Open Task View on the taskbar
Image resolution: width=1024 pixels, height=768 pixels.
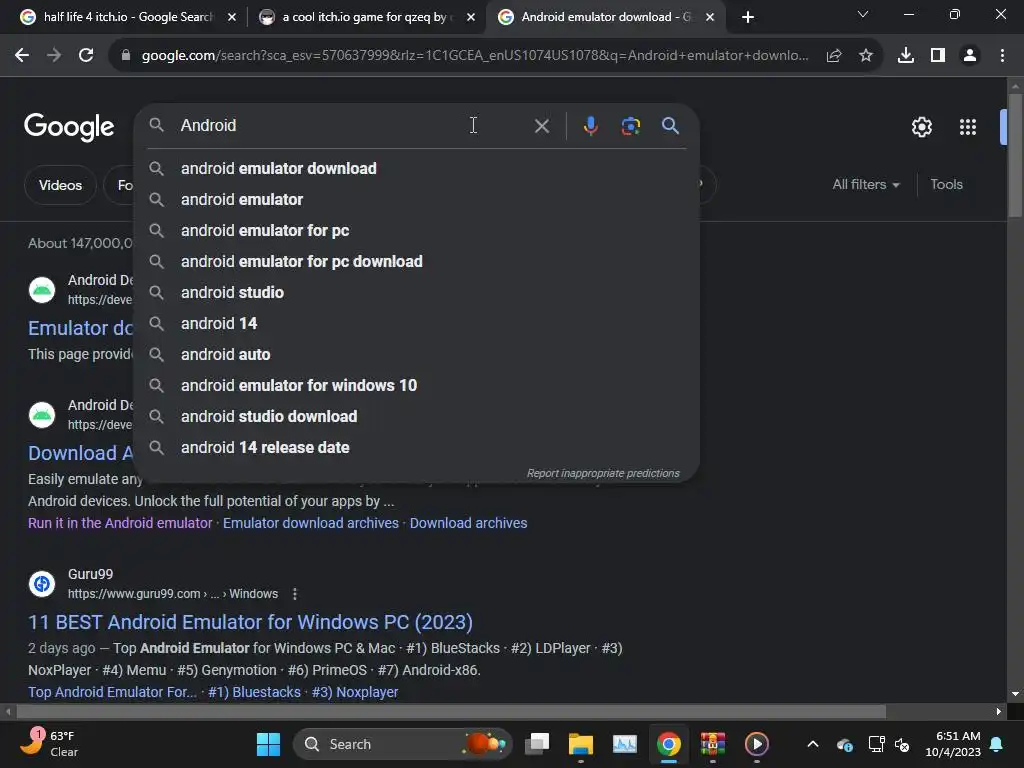(x=537, y=744)
